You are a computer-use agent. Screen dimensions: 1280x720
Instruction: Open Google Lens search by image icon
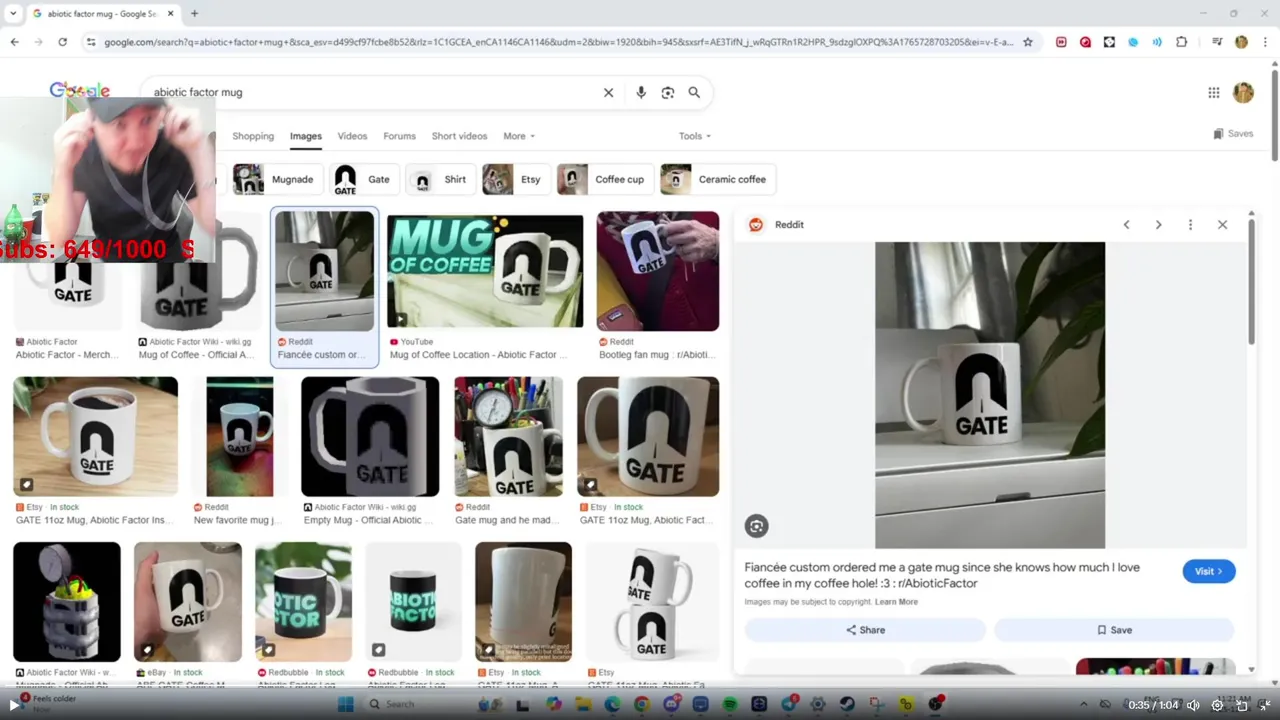tap(668, 92)
